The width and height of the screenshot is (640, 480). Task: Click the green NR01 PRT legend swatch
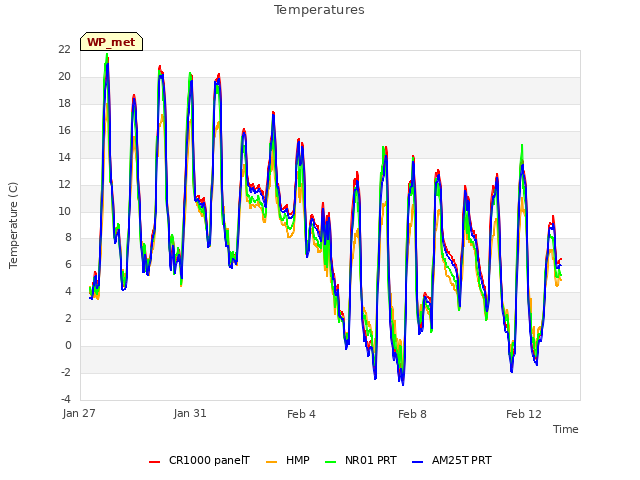(331, 462)
